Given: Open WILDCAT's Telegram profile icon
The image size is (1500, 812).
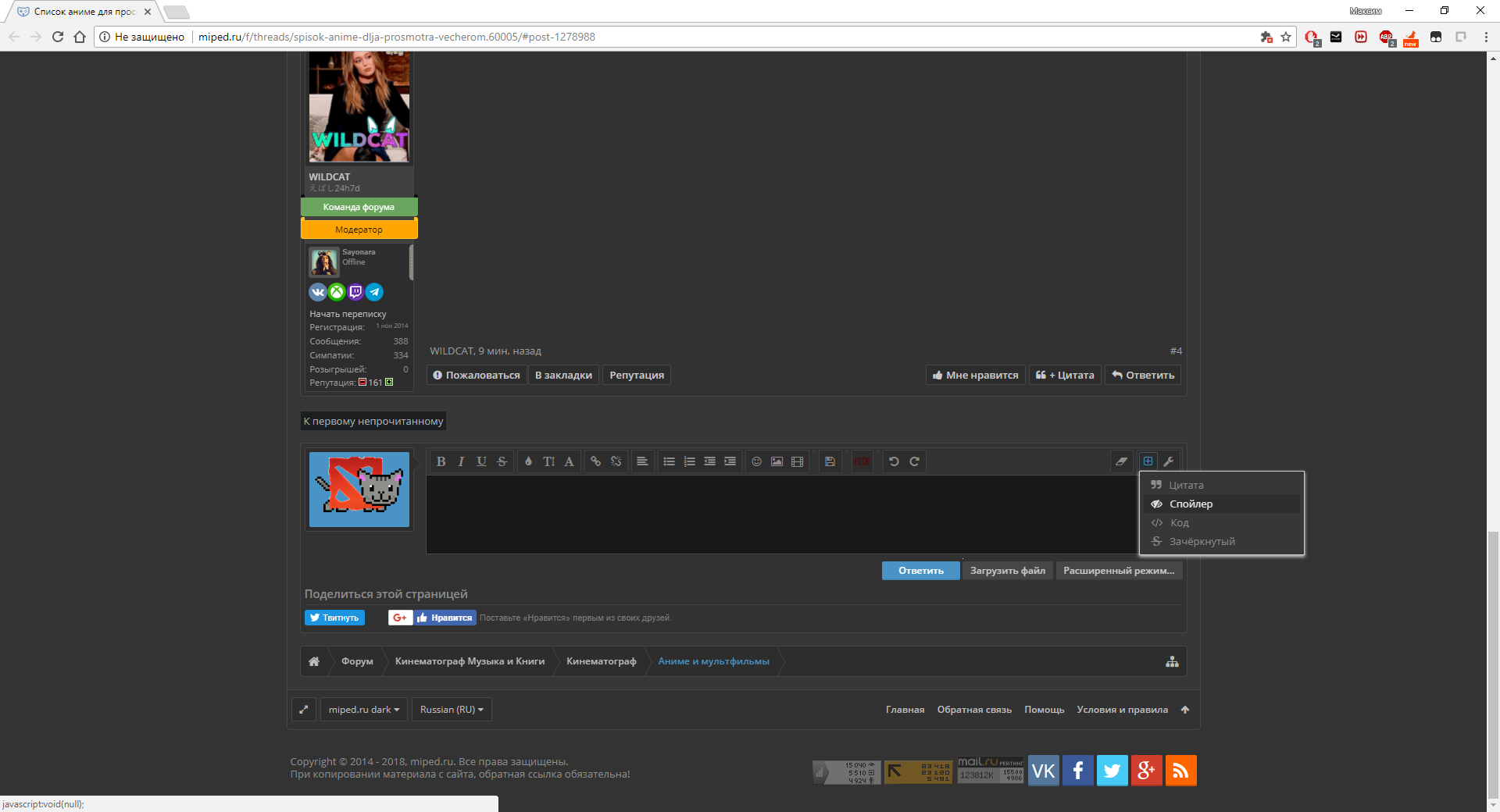Looking at the screenshot, I should tap(374, 292).
